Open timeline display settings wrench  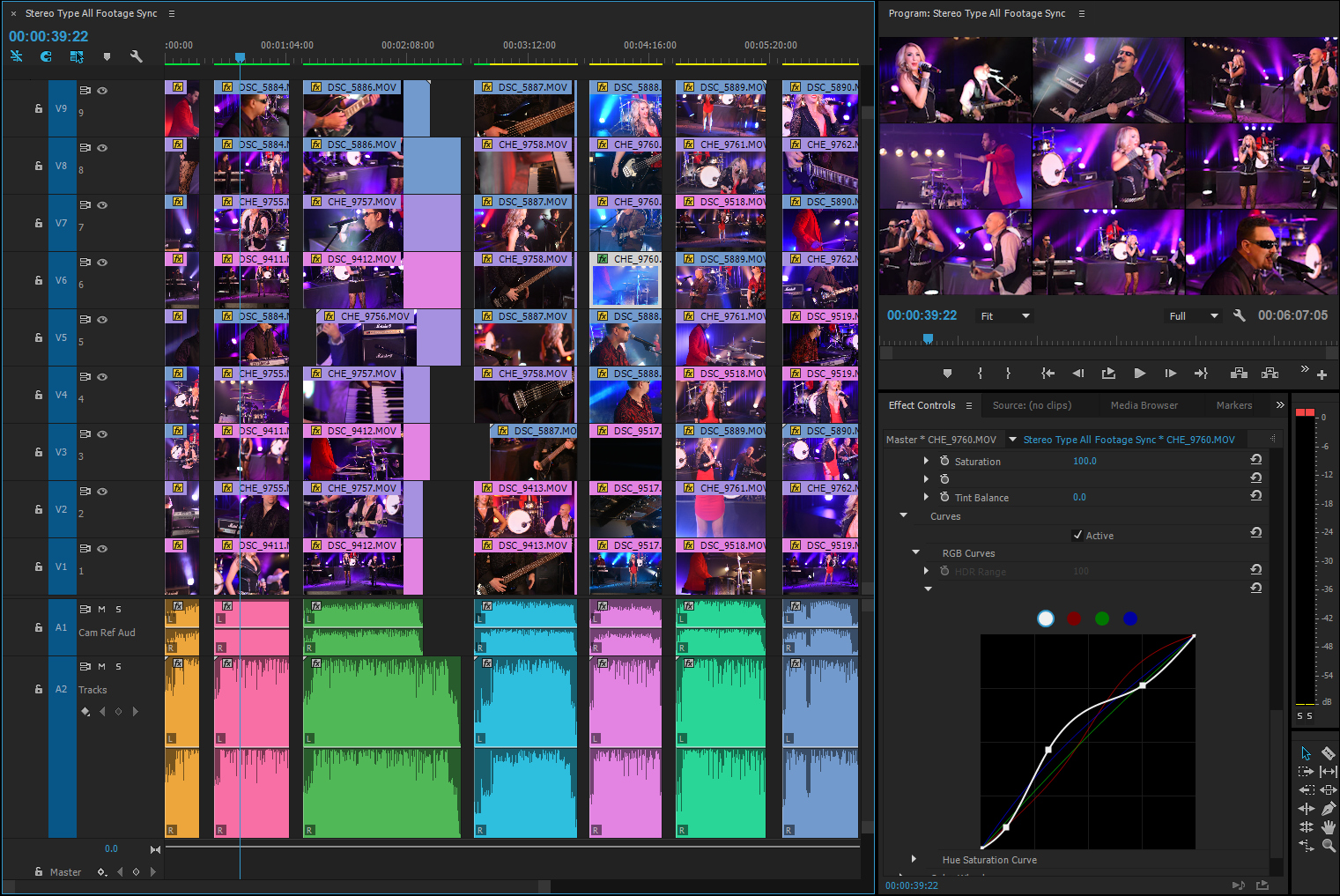136,56
